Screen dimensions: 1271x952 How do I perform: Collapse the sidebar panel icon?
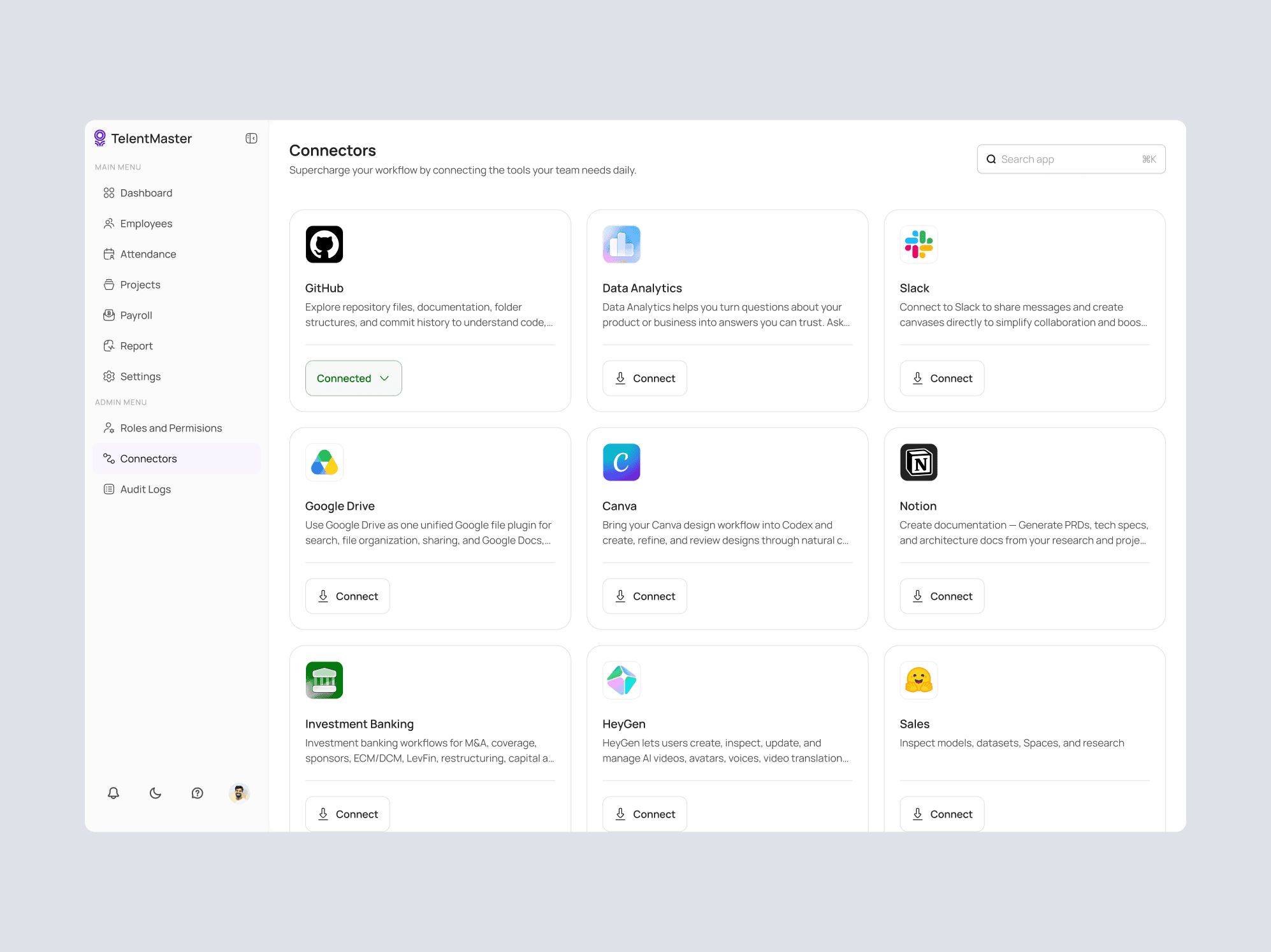pyautogui.click(x=251, y=138)
